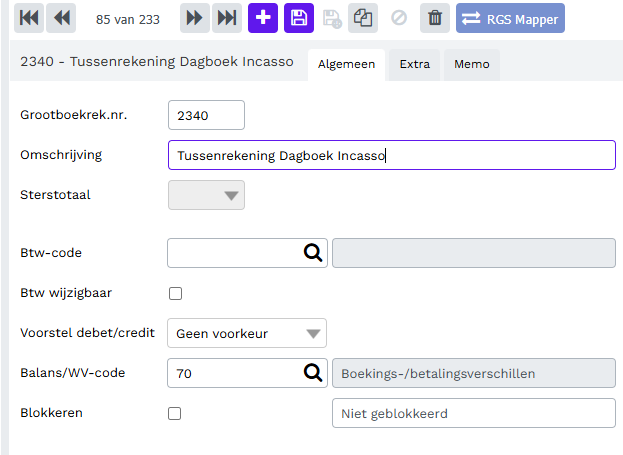The image size is (623, 455).
Task: Add a new ledger account
Action: coord(263,18)
